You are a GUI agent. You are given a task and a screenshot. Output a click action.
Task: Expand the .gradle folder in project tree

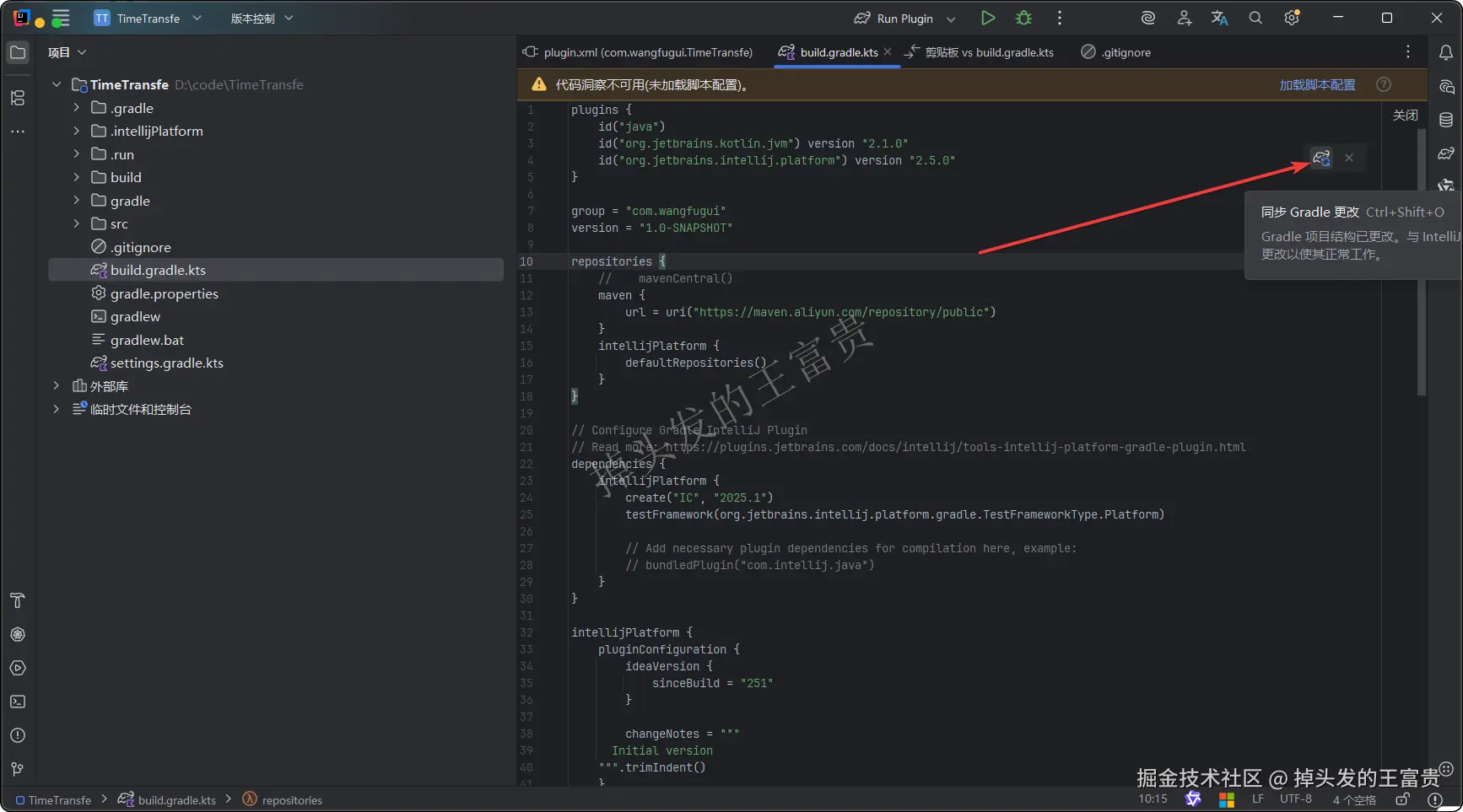point(76,108)
